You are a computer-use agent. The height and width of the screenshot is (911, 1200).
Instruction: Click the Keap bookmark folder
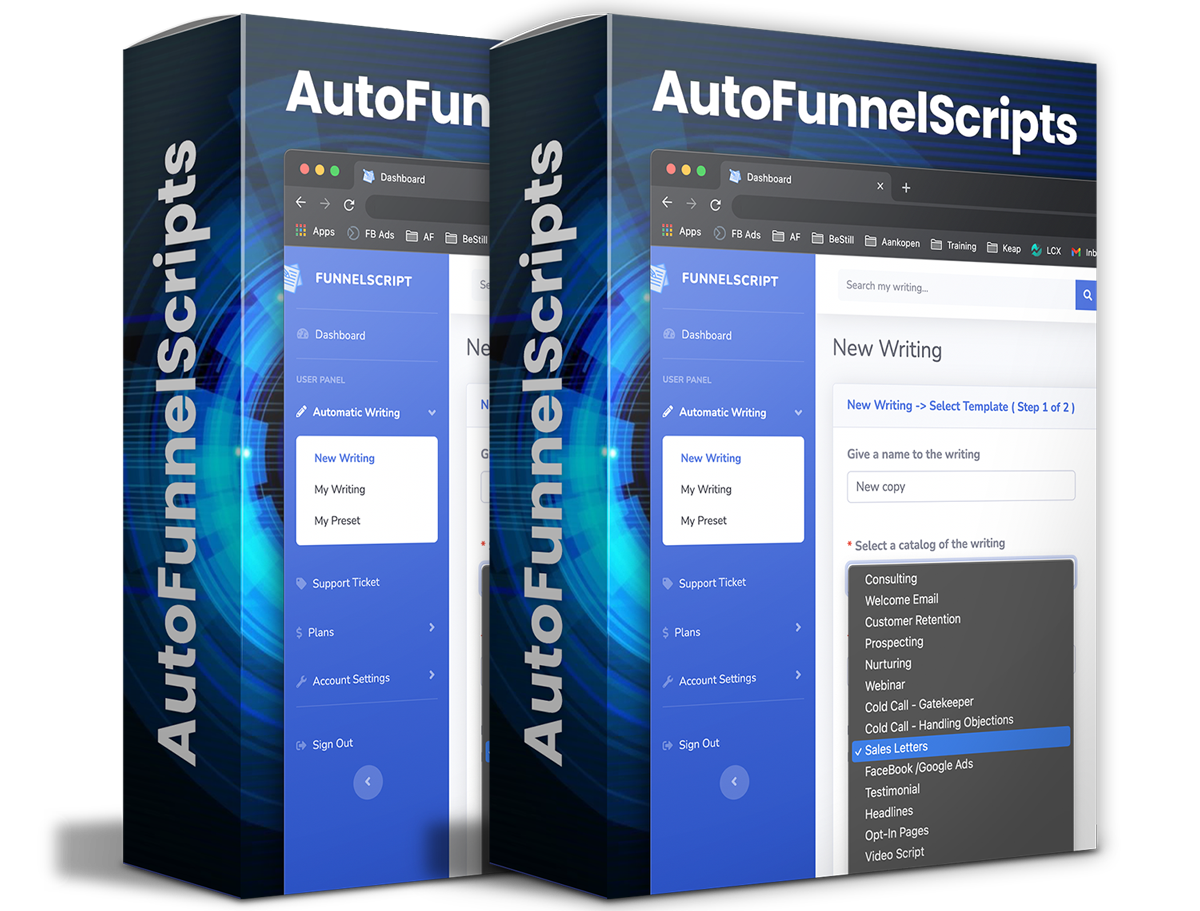tap(1004, 248)
